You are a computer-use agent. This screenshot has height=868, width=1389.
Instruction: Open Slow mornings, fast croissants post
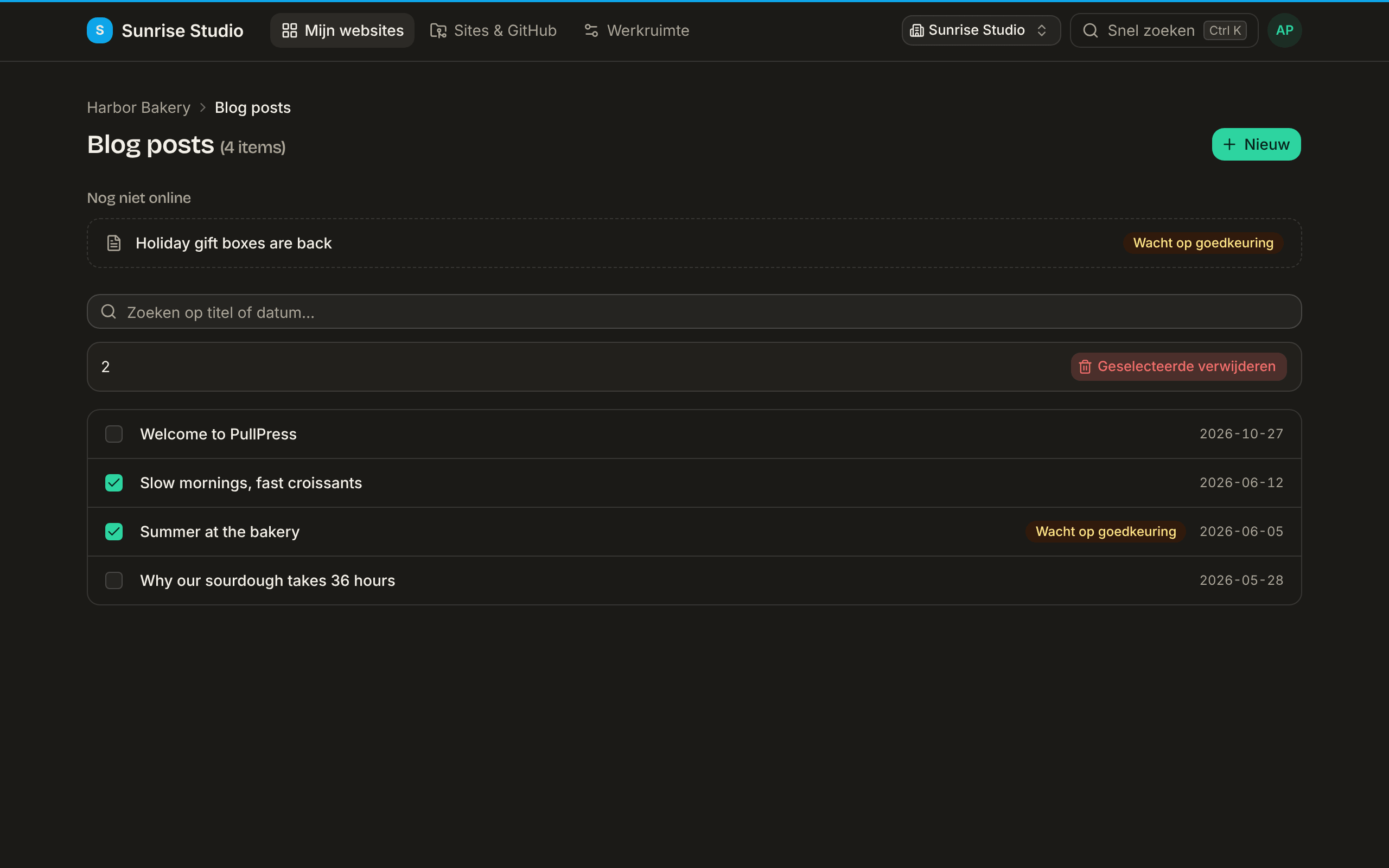[251, 483]
